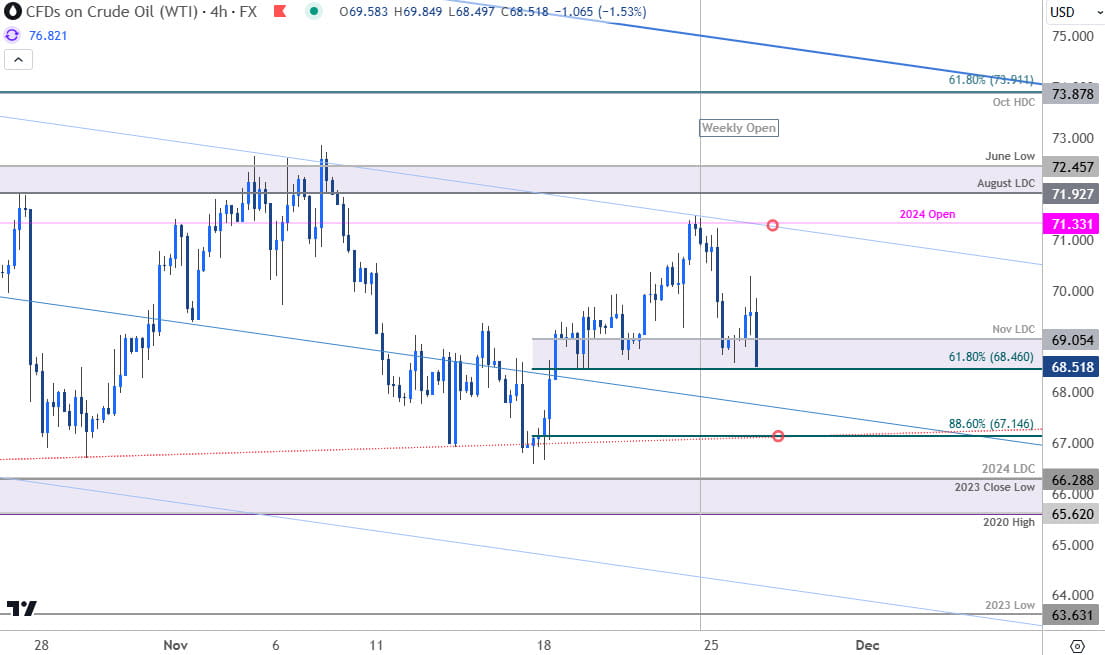
Task: Click the collapse chevron icon under the legend
Action: [x=18, y=59]
